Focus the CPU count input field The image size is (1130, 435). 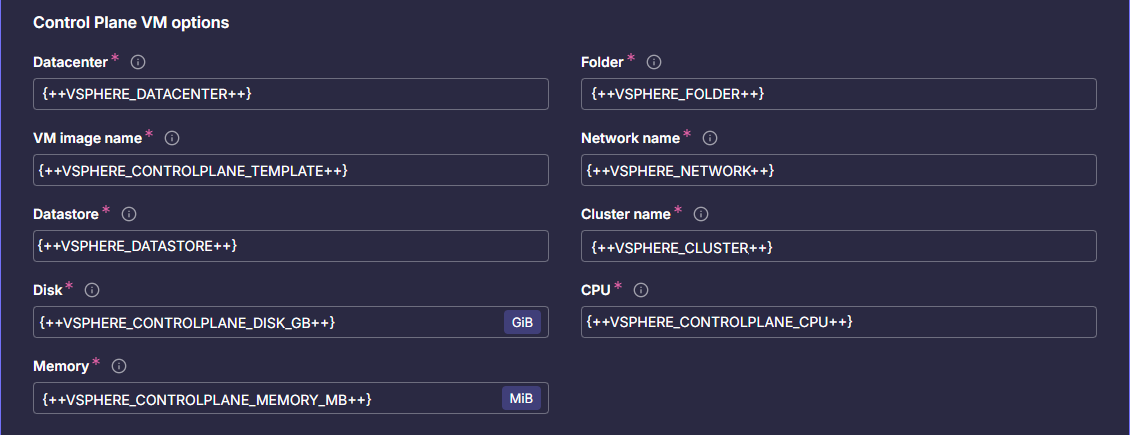838,322
